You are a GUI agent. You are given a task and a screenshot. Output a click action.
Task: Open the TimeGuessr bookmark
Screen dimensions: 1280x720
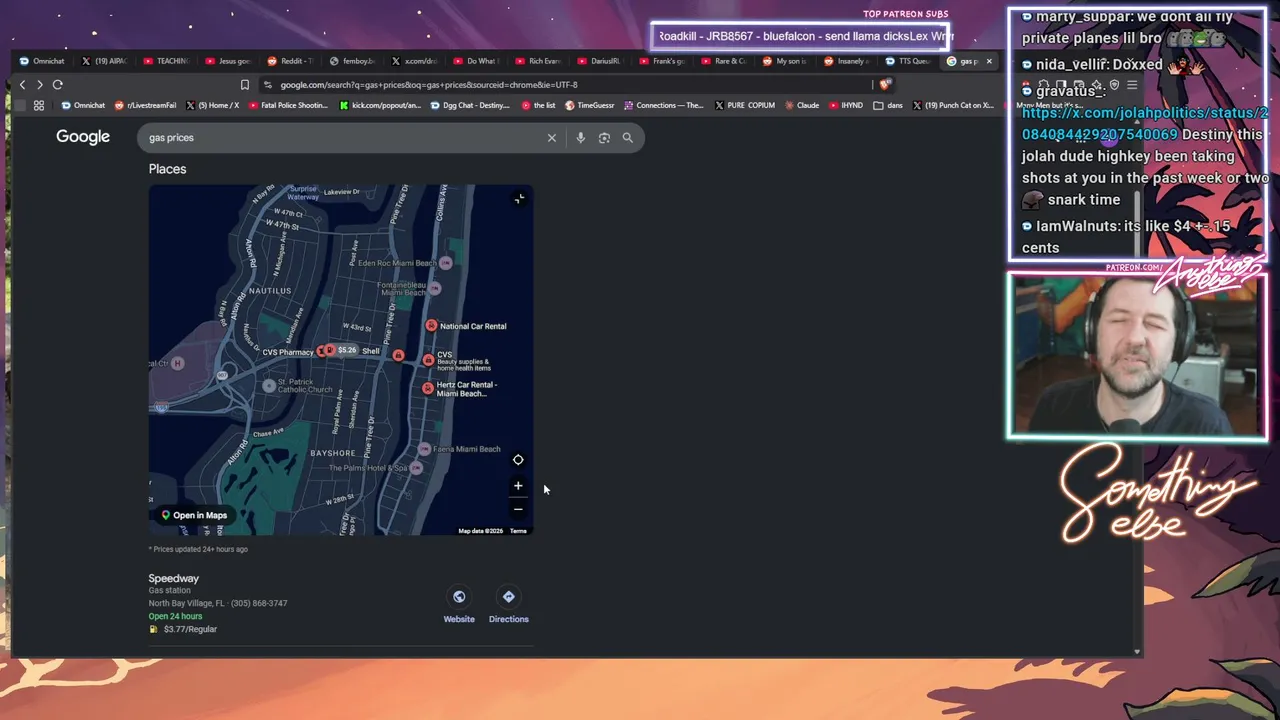[x=590, y=105]
